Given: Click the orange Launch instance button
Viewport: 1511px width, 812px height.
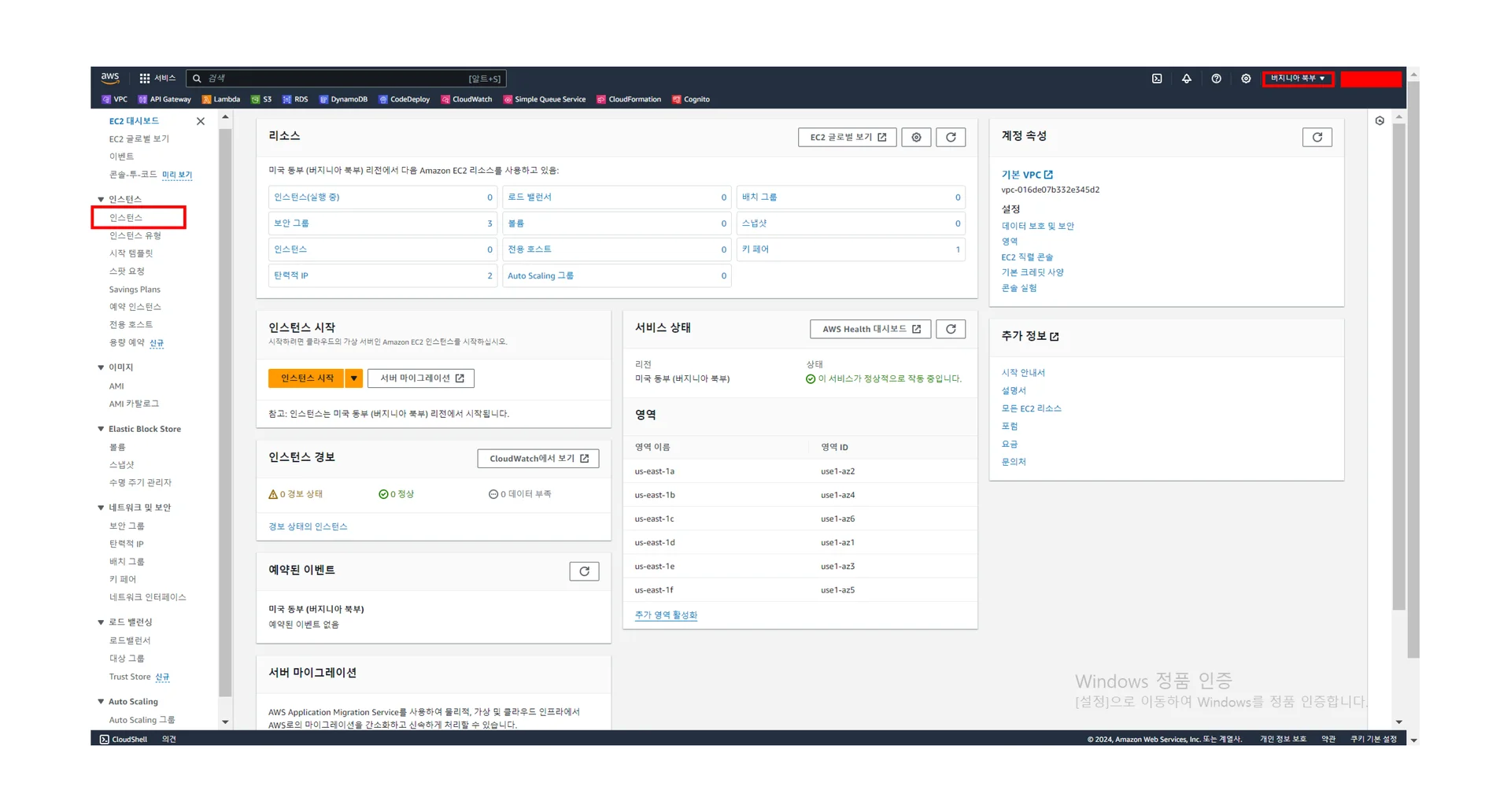Looking at the screenshot, I should pyautogui.click(x=307, y=378).
